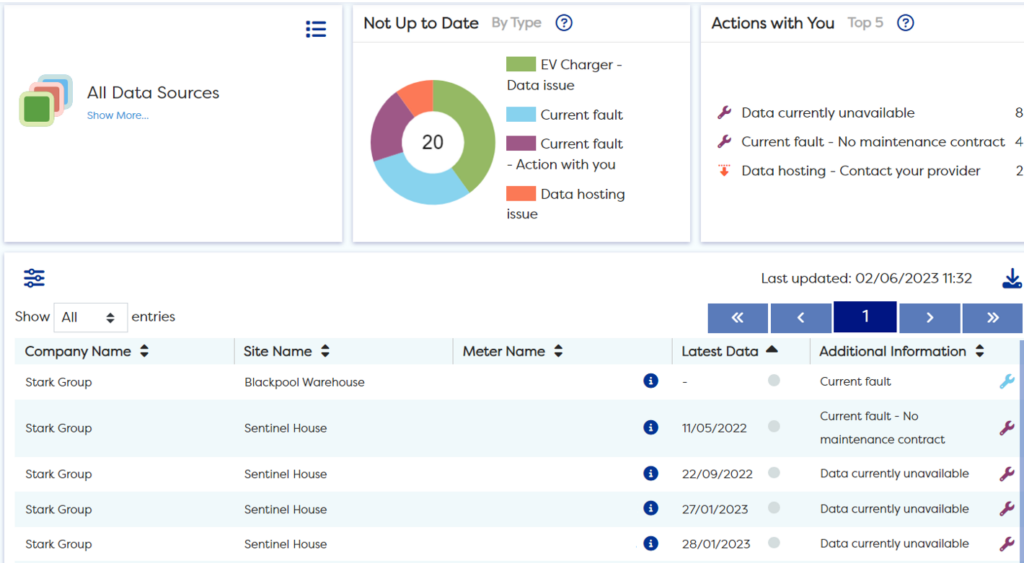This screenshot has width=1024, height=563.
Task: Click wrench icon beside Current fault - No maintenance contract action
Action: pos(724,141)
